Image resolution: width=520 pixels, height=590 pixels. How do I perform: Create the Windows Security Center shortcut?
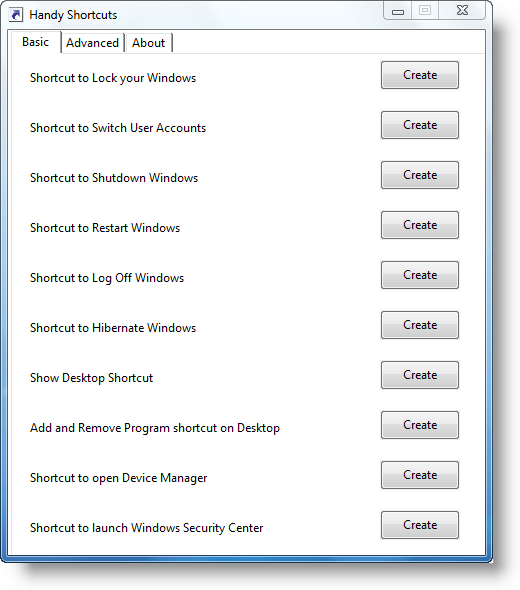click(420, 525)
